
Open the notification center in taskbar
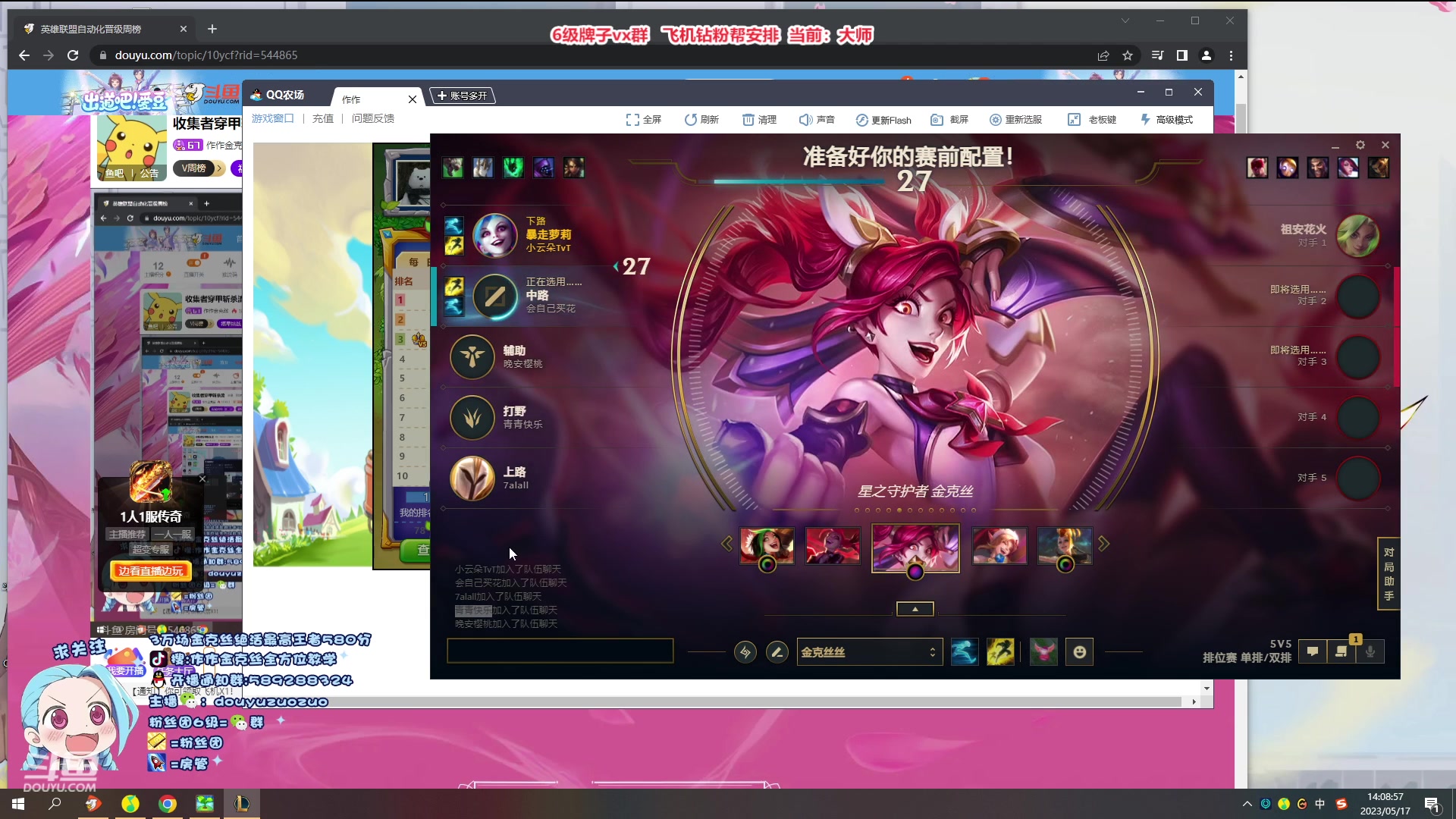[x=1432, y=805]
